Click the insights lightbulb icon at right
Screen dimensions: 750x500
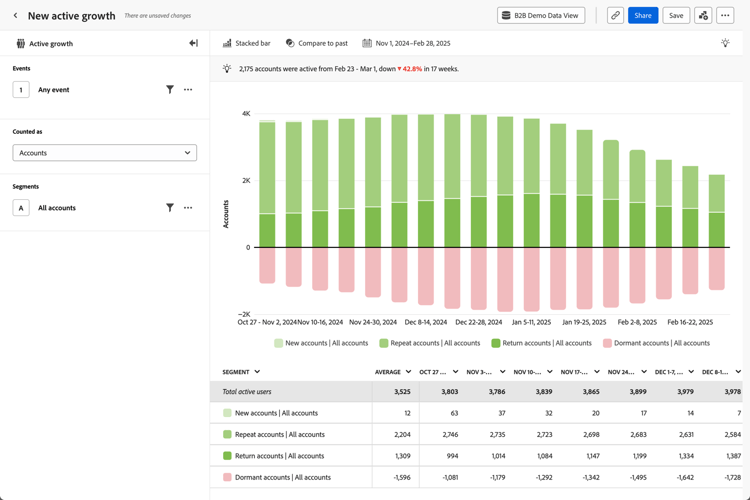725,44
